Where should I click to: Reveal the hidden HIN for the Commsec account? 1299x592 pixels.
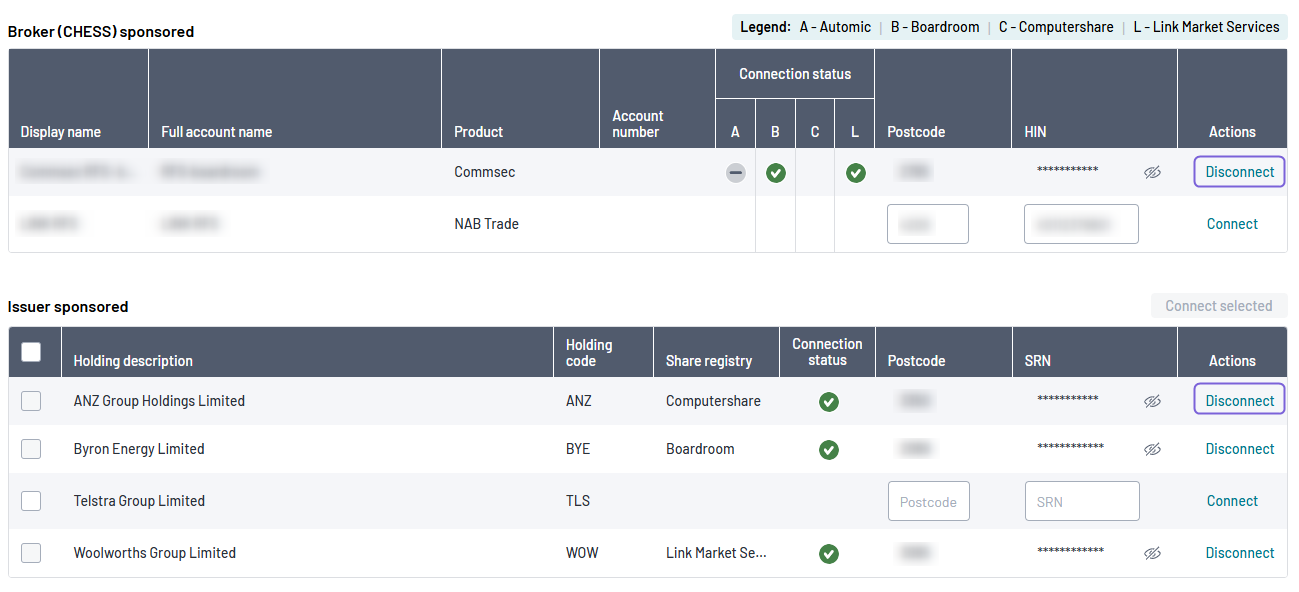click(x=1152, y=172)
